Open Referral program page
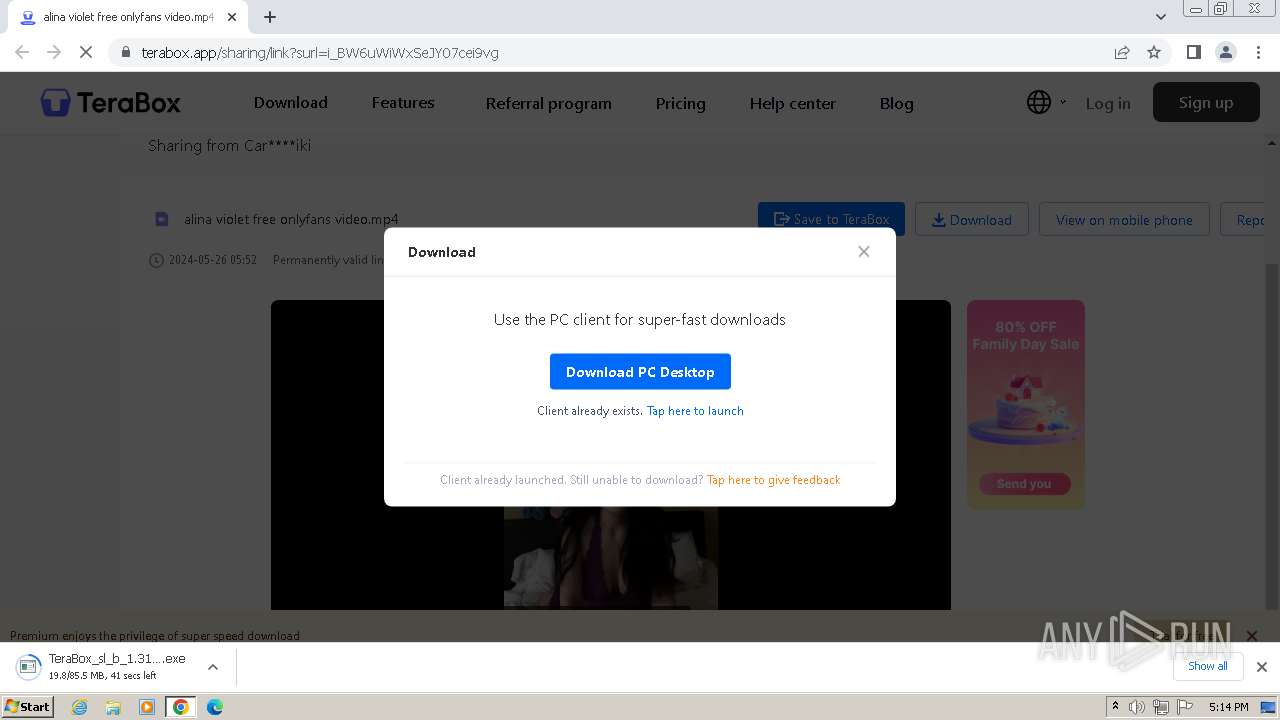Viewport: 1280px width, 720px height. click(548, 103)
